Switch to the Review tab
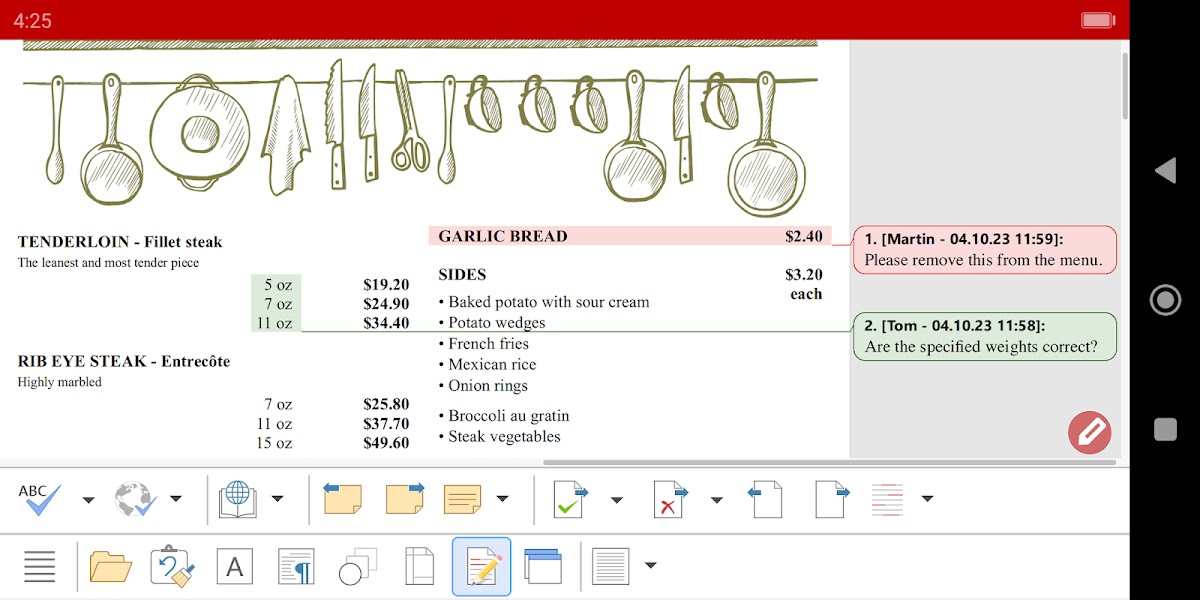This screenshot has width=1200, height=600. [x=481, y=566]
